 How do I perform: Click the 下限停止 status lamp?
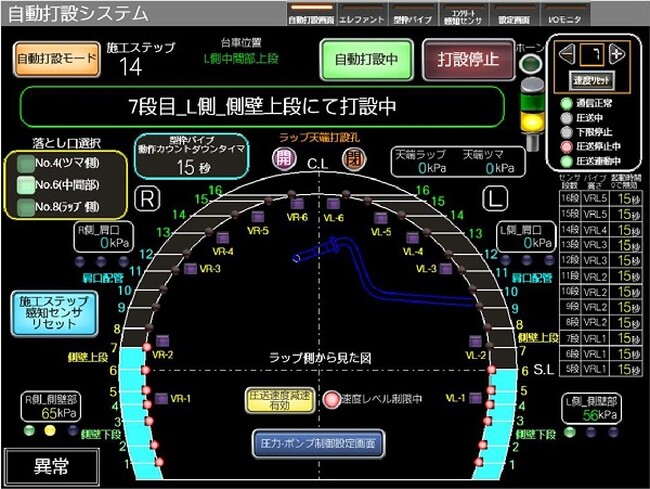pyautogui.click(x=567, y=133)
